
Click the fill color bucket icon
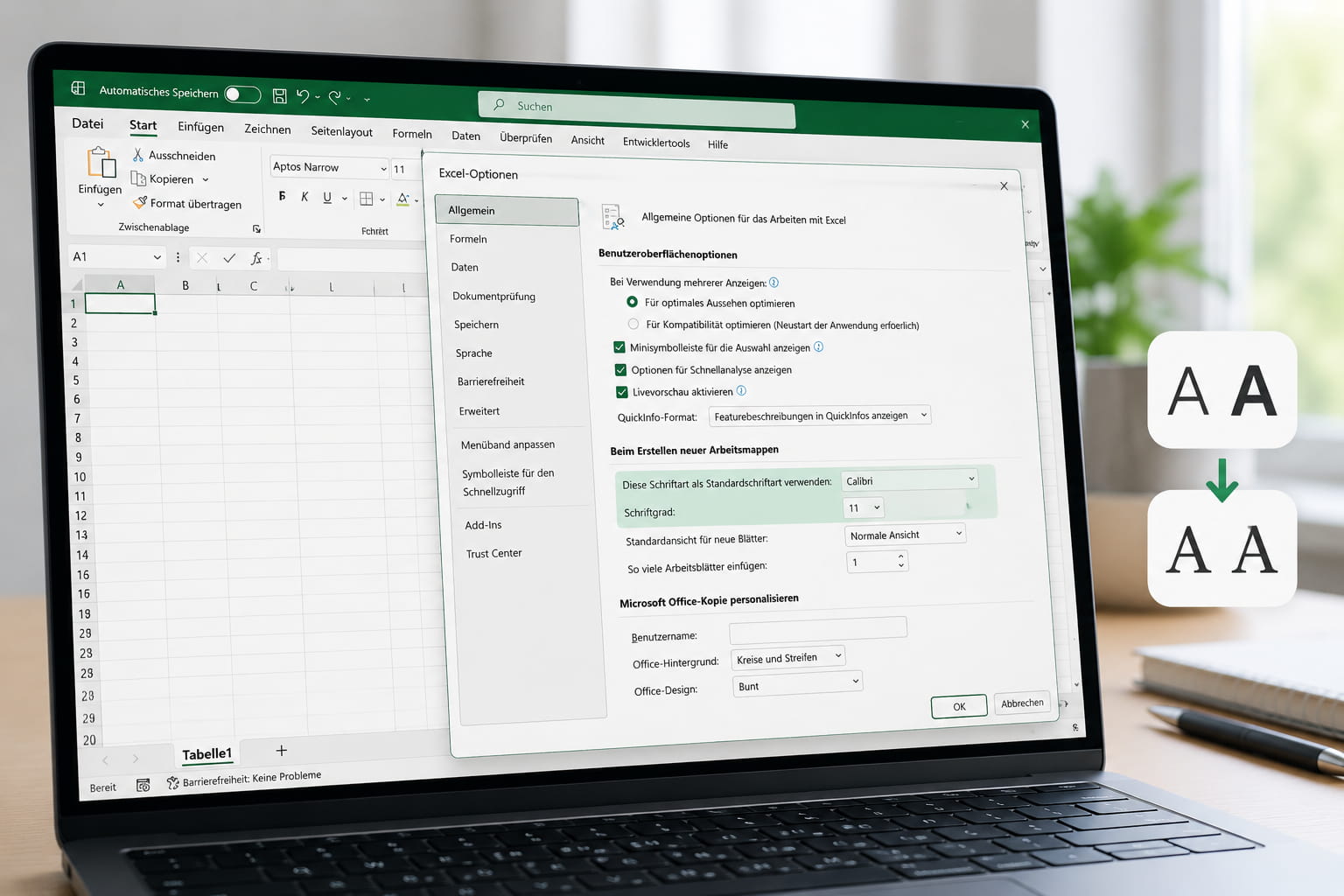pos(402,199)
